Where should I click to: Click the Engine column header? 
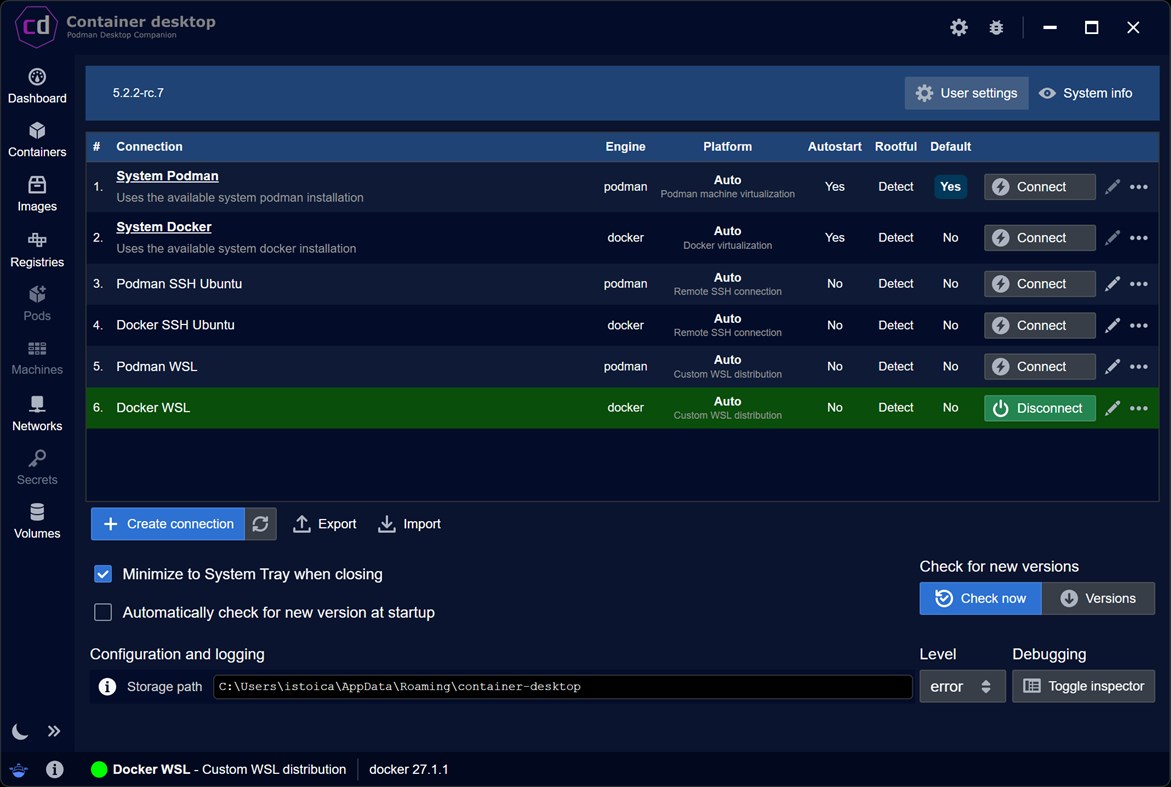[625, 146]
